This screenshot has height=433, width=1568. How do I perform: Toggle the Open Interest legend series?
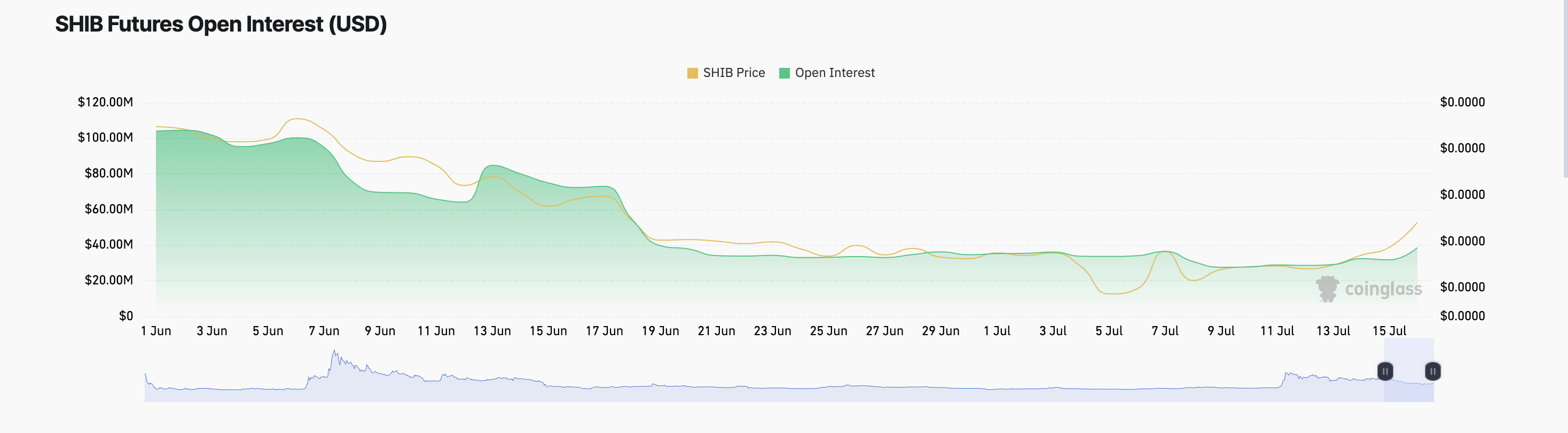[827, 73]
